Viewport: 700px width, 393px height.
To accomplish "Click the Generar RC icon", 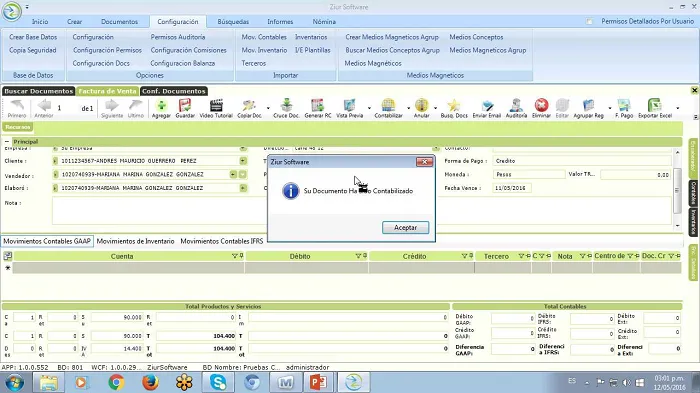I will point(317,106).
